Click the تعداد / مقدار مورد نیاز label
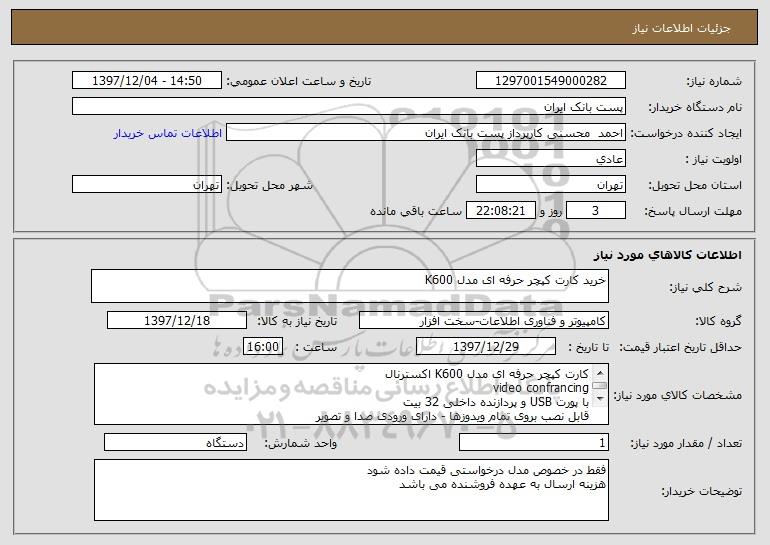Screen dimensions: 770x545 tap(686, 443)
